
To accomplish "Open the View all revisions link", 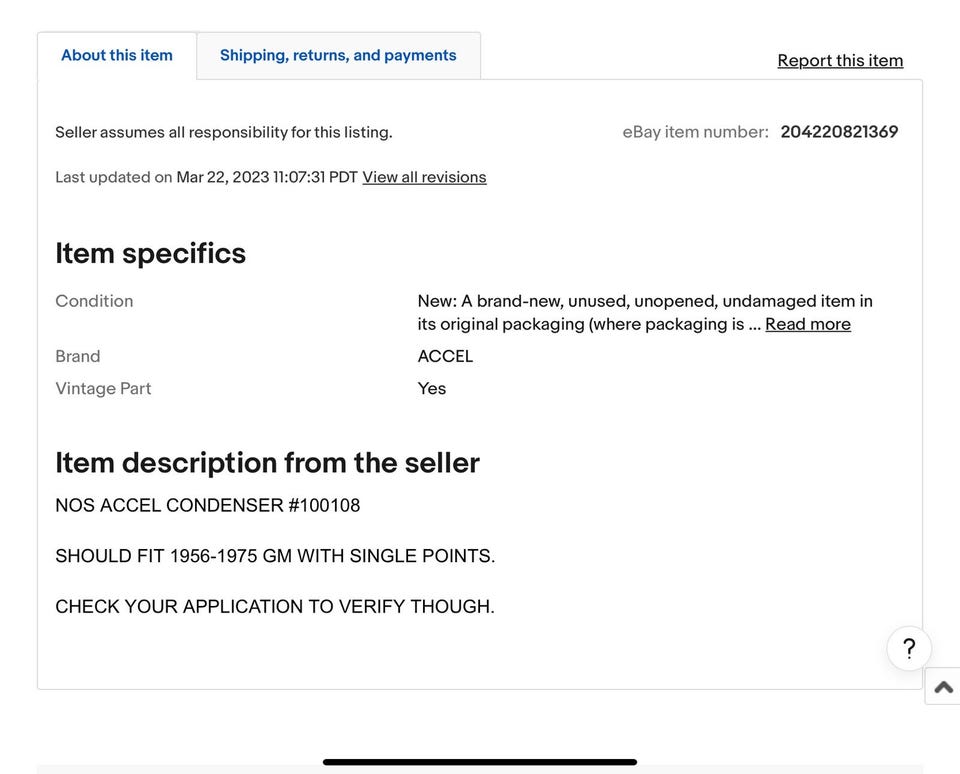I will point(424,178).
